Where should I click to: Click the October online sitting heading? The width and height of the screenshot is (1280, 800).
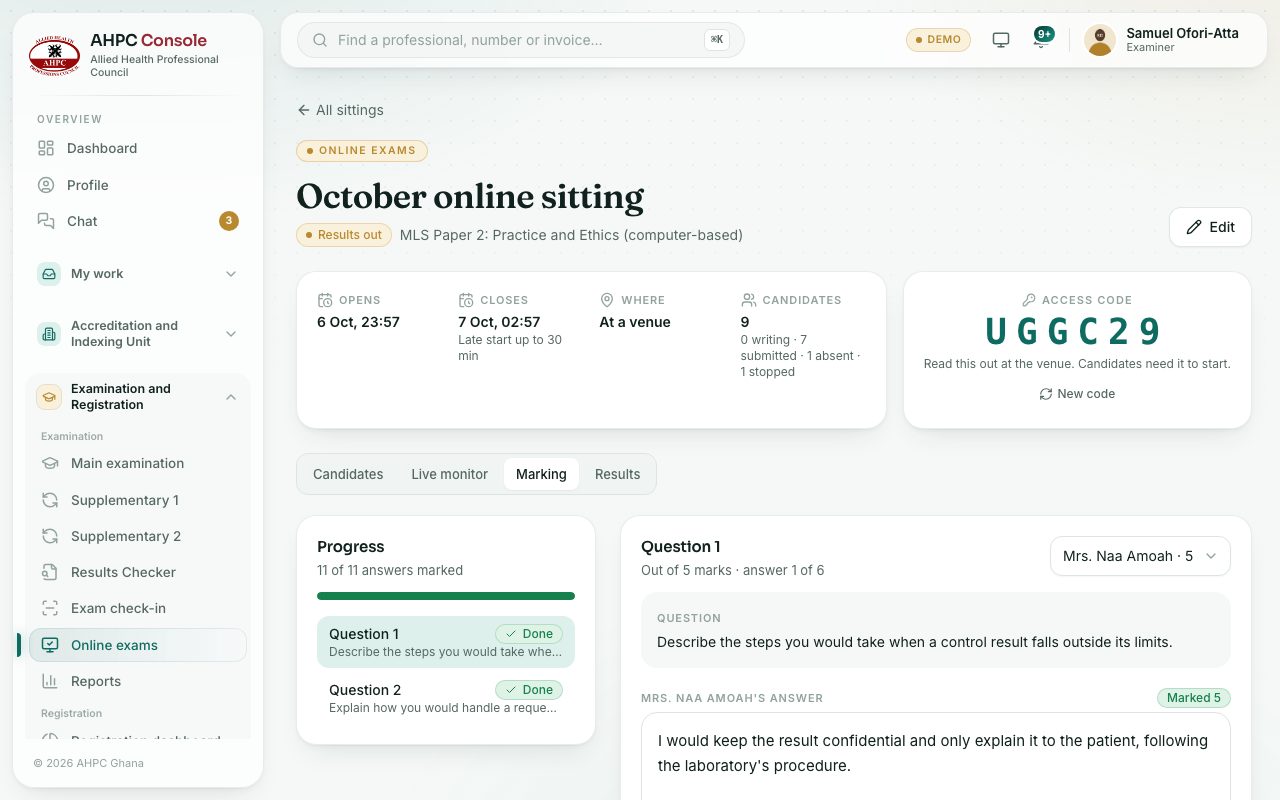[x=470, y=196]
